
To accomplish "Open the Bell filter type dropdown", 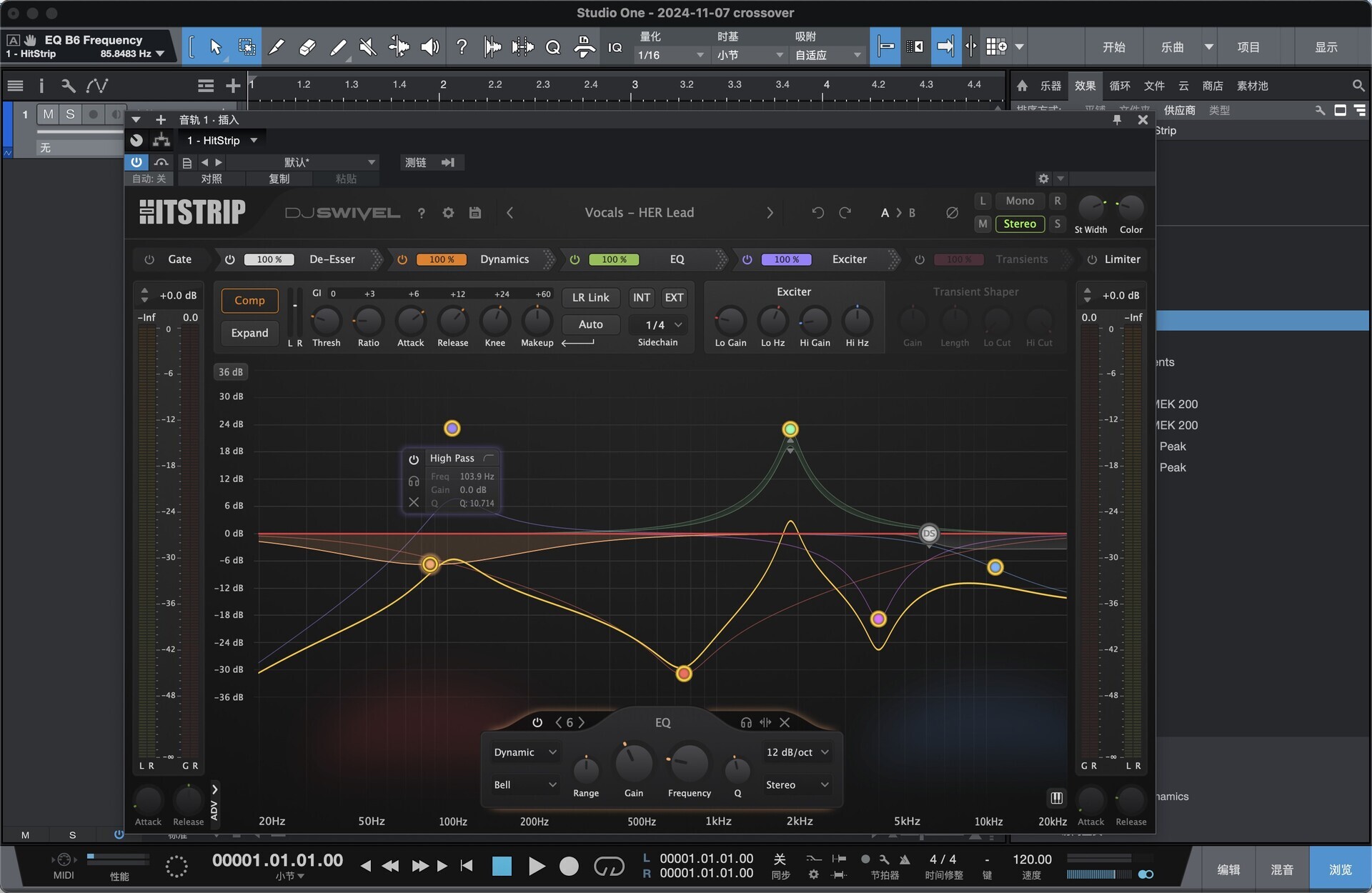I will pyautogui.click(x=525, y=784).
